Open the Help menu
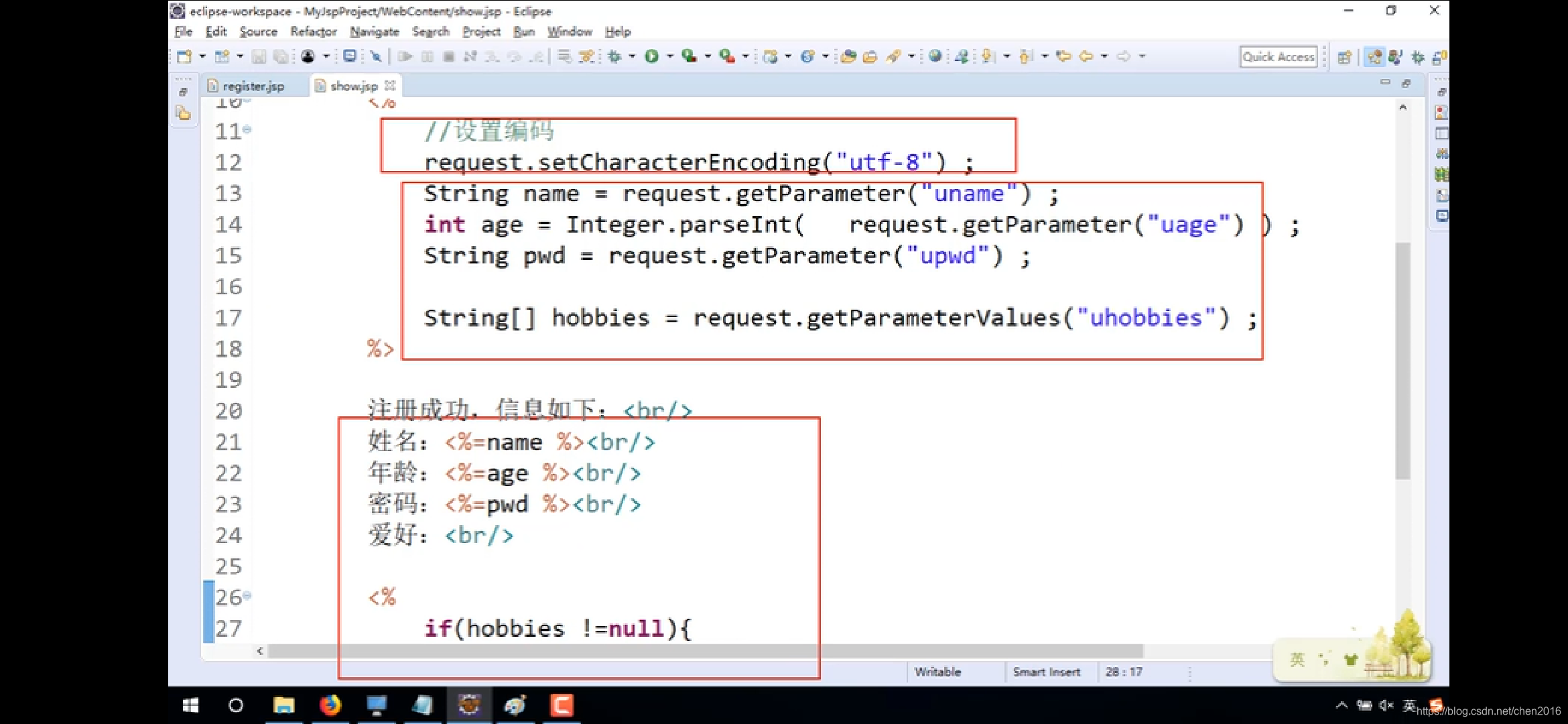Screen dimensions: 1568x724 click(618, 32)
